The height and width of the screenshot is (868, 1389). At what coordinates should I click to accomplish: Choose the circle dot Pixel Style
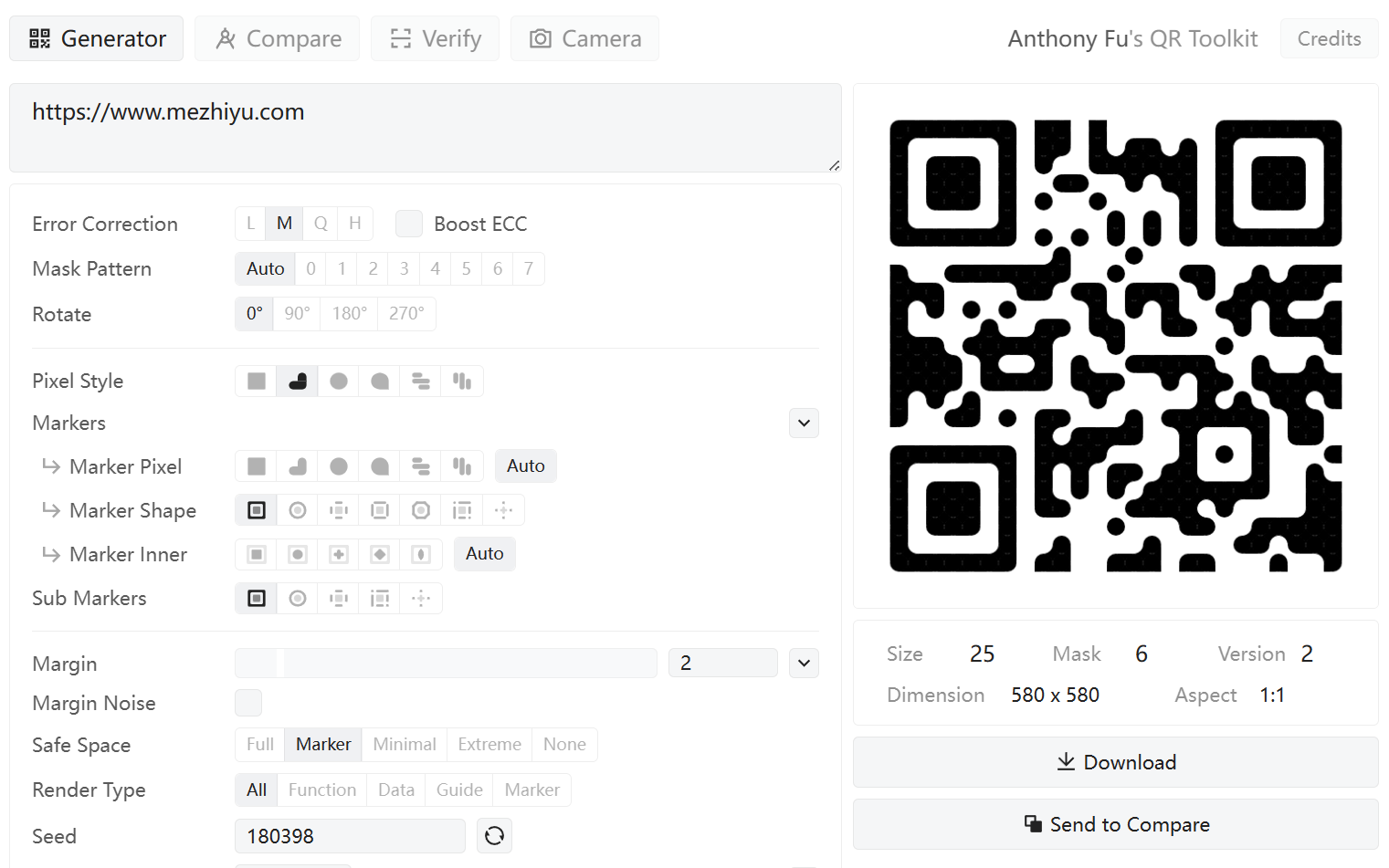pyautogui.click(x=339, y=382)
